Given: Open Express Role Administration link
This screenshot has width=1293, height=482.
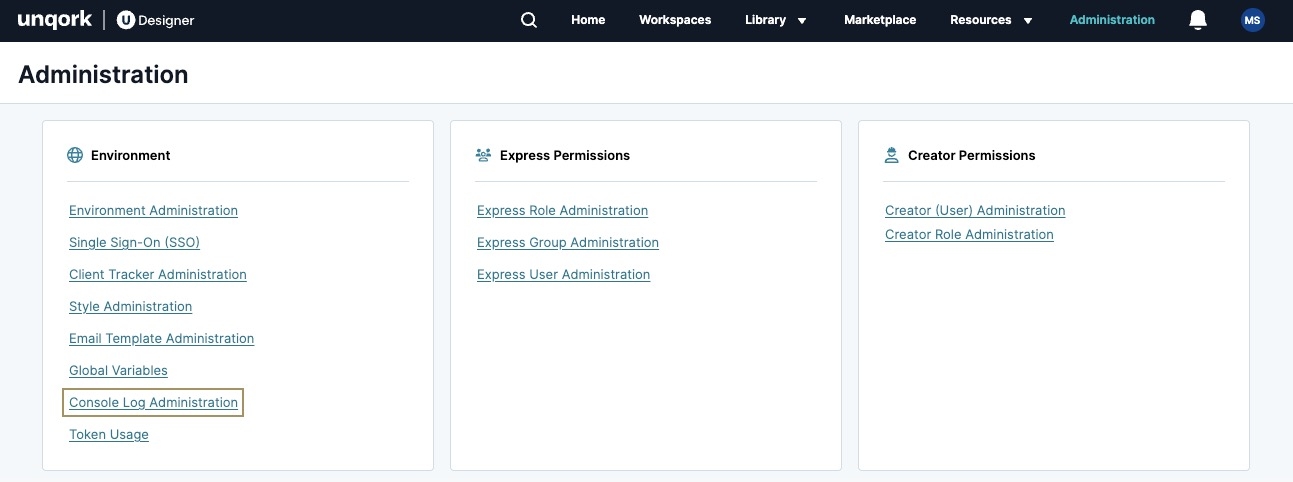Looking at the screenshot, I should (562, 211).
